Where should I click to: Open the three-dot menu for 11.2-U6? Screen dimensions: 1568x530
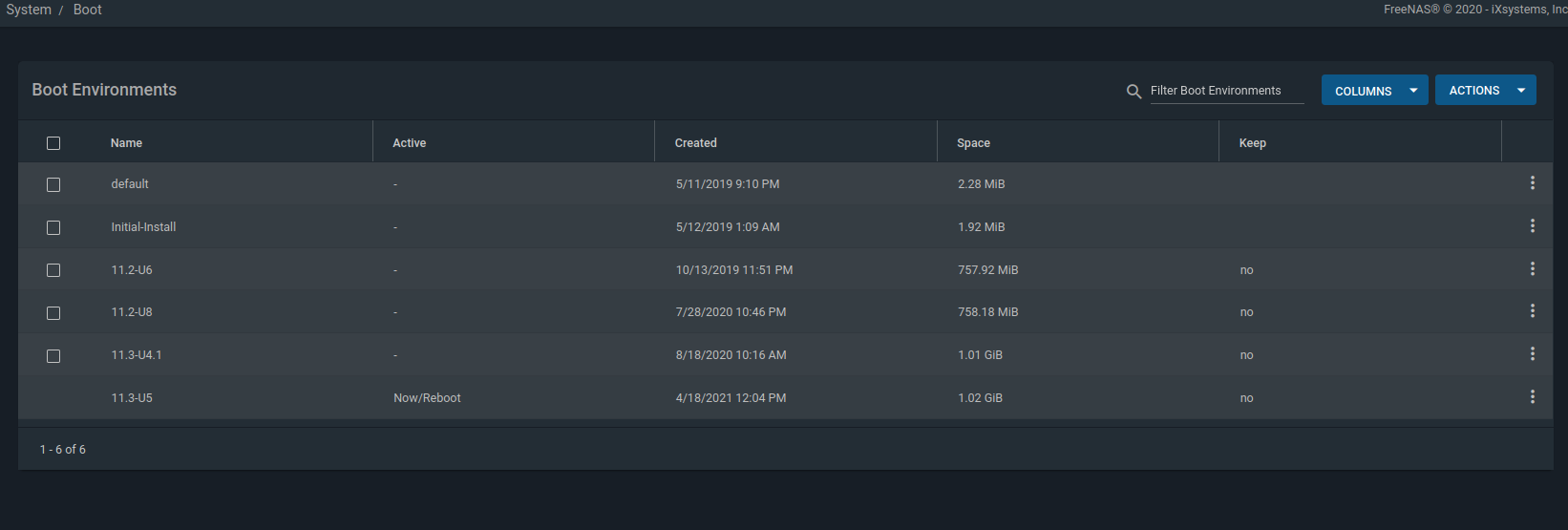coord(1532,268)
